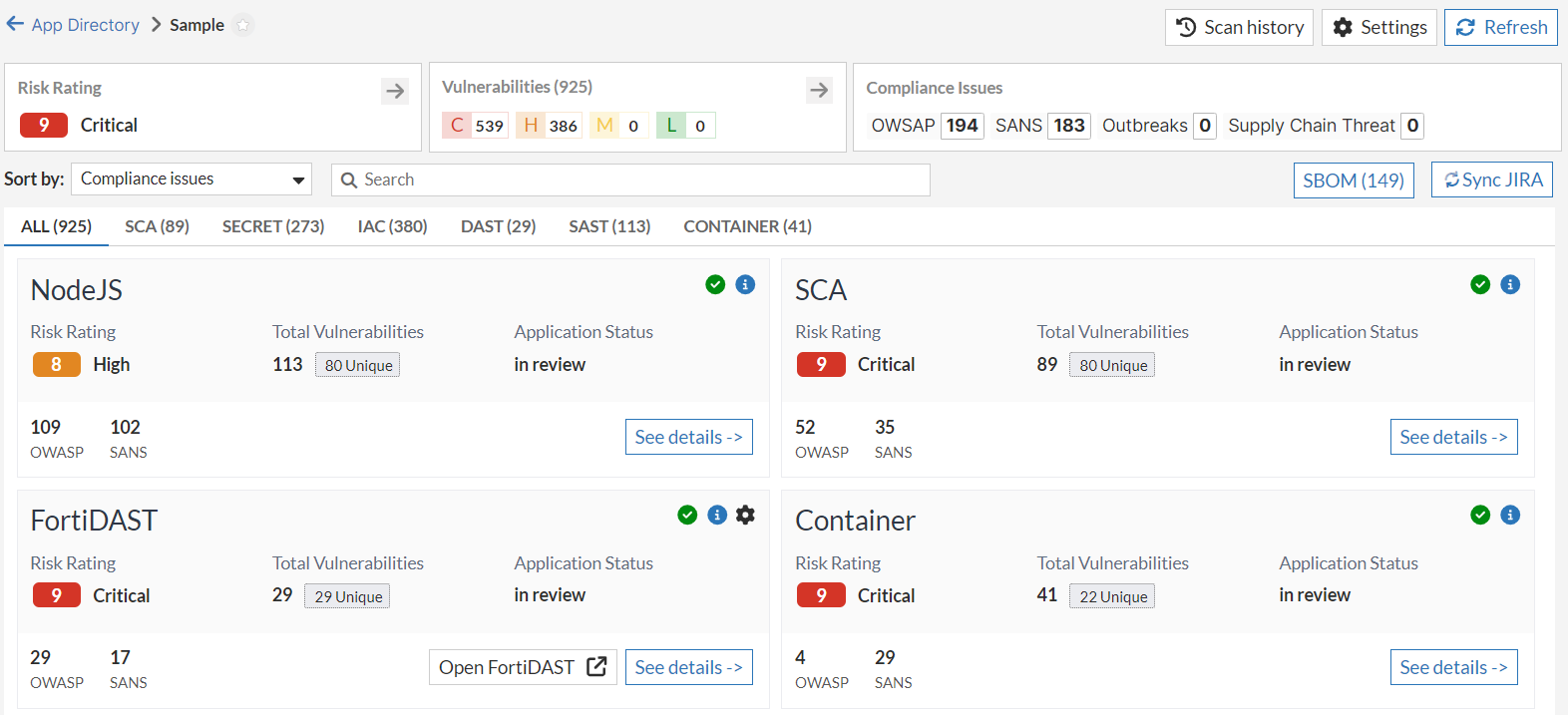Image resolution: width=1568 pixels, height=715 pixels.
Task: Open NodeJS info icon
Action: point(745,284)
